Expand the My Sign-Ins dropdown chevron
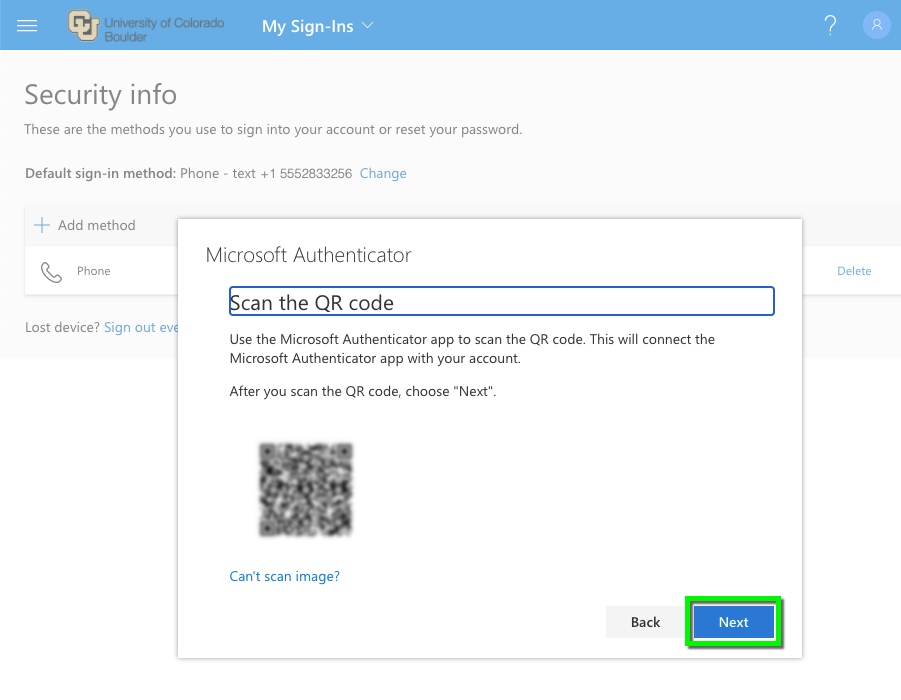 pyautogui.click(x=368, y=25)
